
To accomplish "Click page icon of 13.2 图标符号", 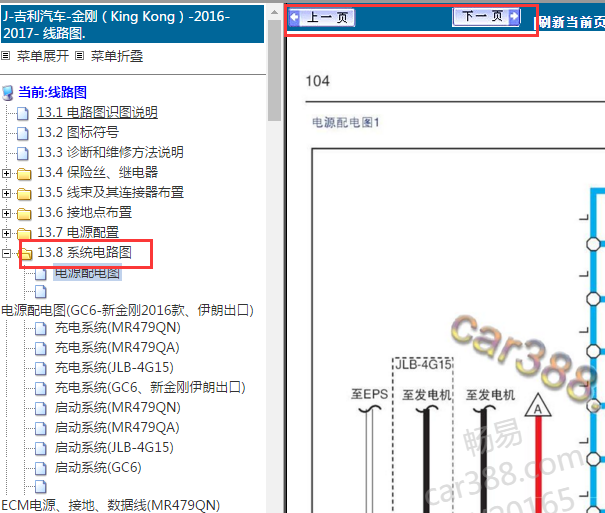I will tap(23, 133).
